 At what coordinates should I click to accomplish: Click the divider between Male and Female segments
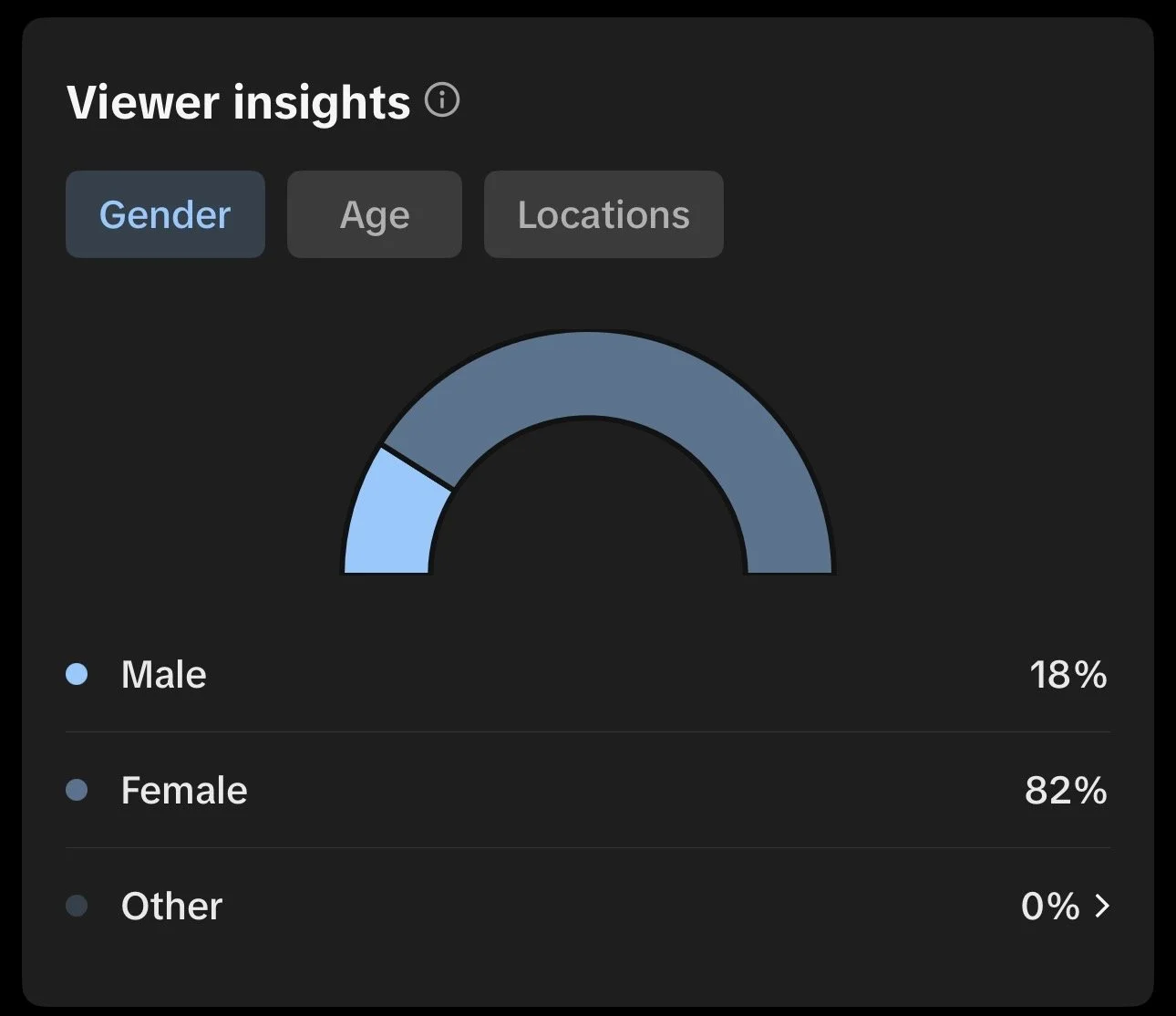point(418,467)
